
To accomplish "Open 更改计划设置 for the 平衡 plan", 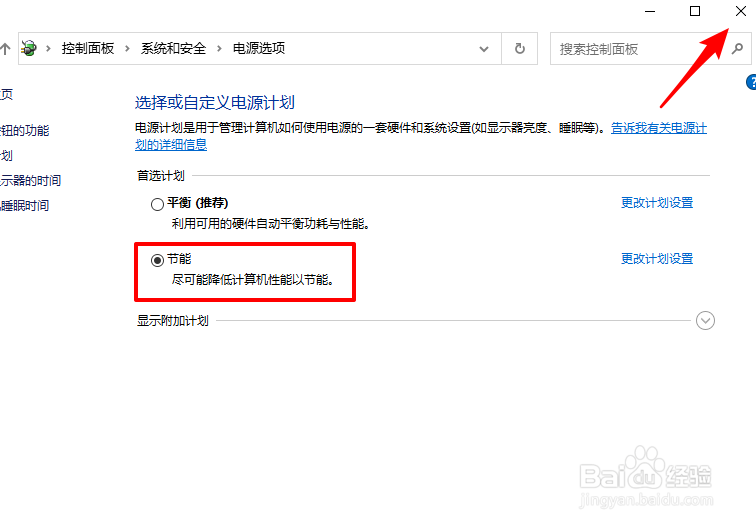I will point(657,203).
